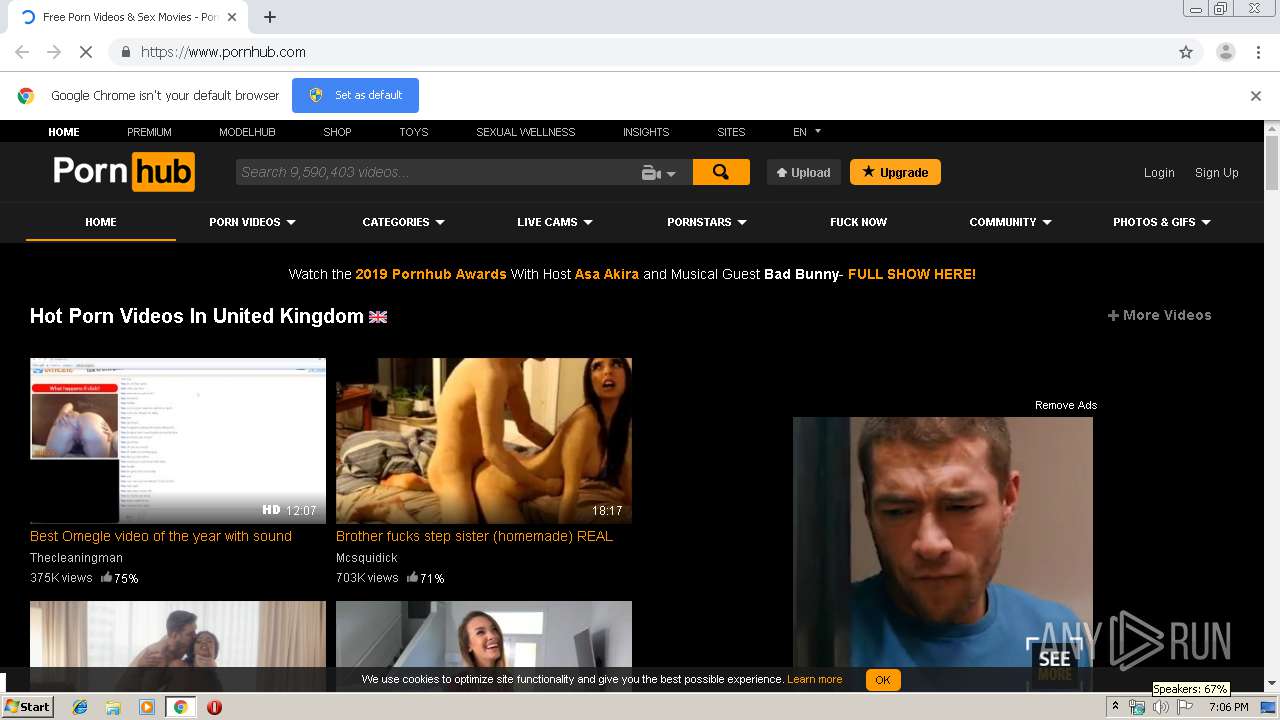This screenshot has height=720, width=1280.
Task: Click the thumbs-up icon beside 71%
Action: click(x=412, y=577)
